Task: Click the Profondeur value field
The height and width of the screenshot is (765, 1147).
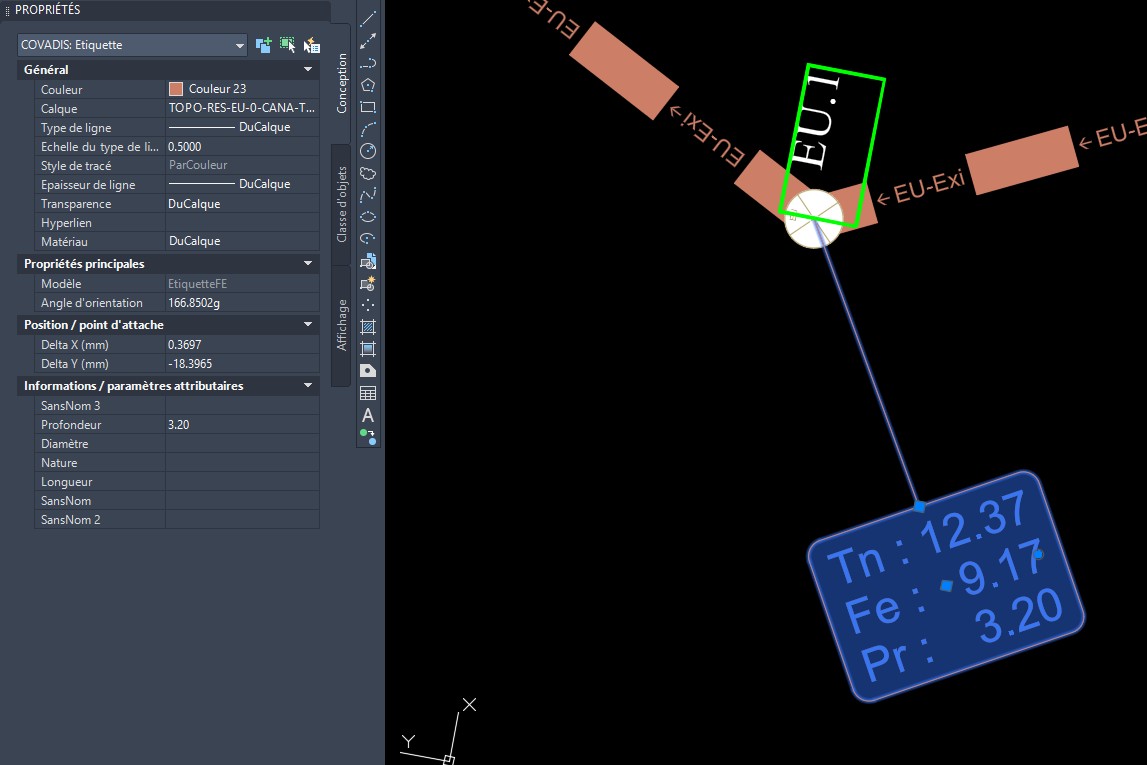Action: coord(241,425)
